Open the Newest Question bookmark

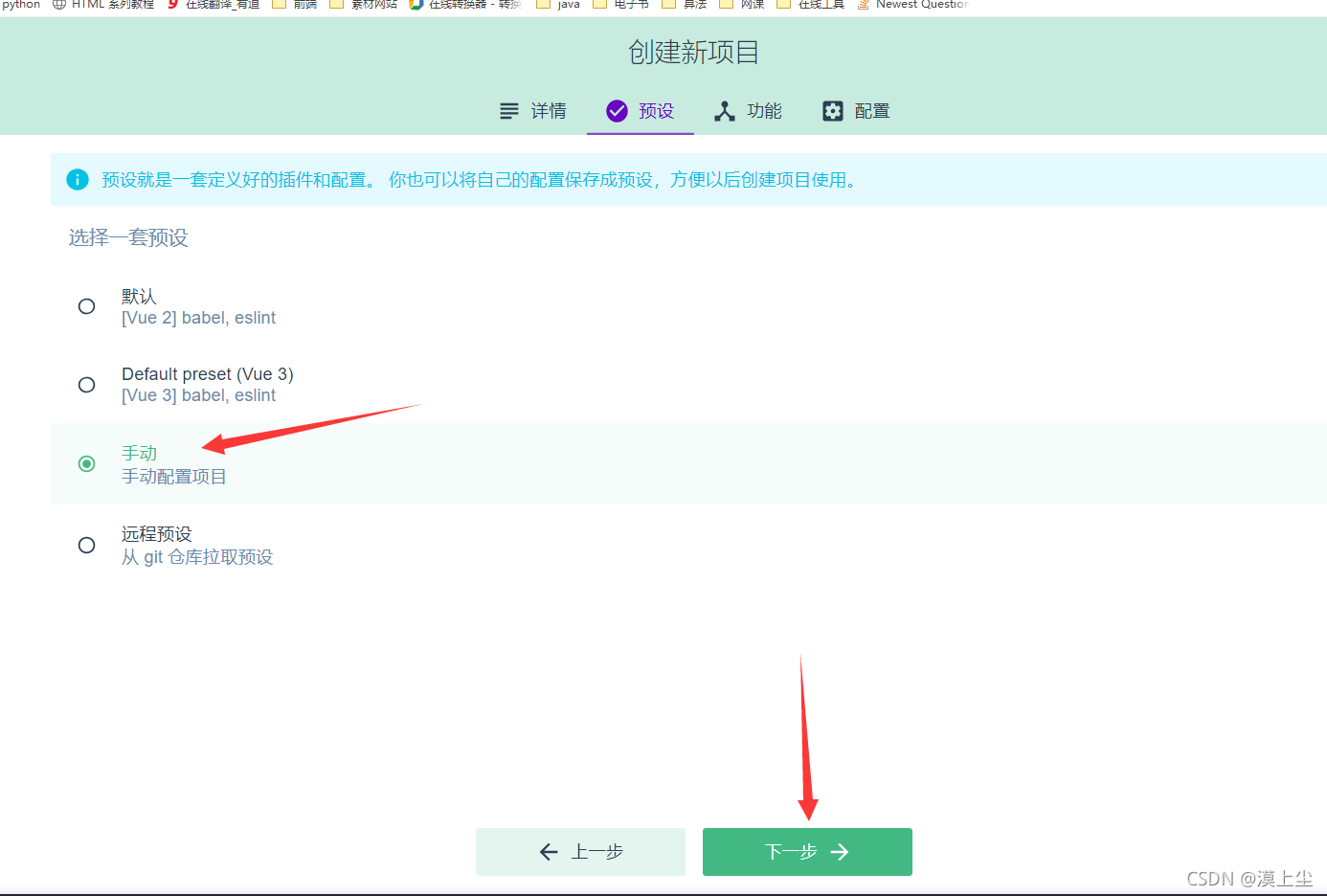pos(913,4)
